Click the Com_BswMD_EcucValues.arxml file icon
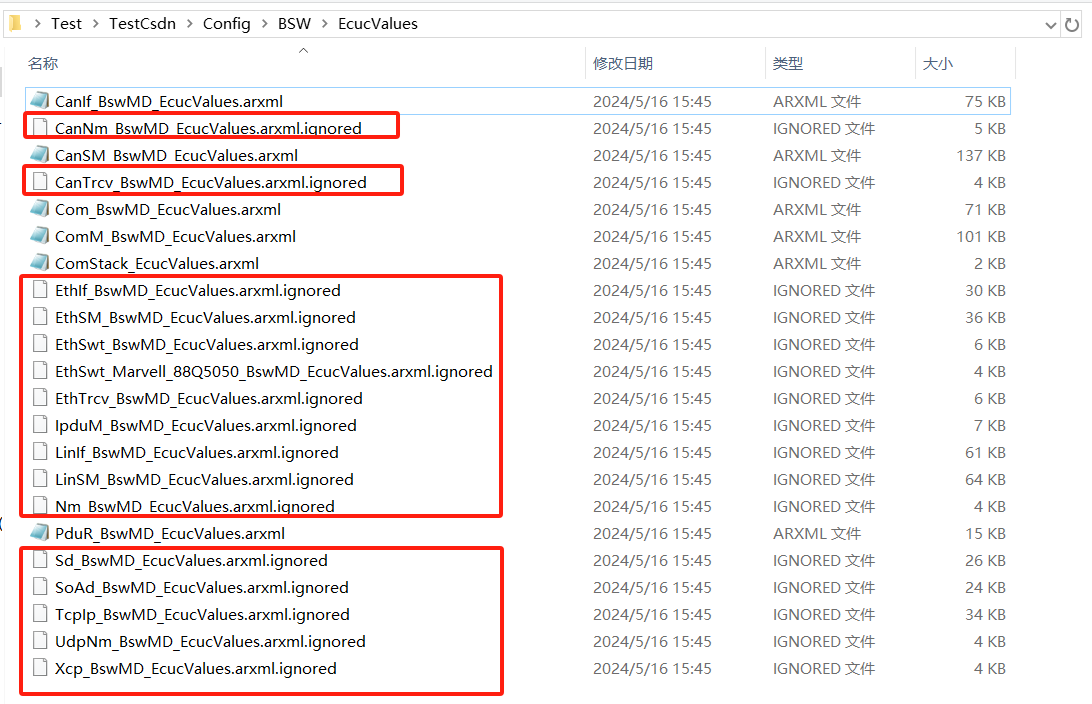This screenshot has height=704, width=1092. [x=39, y=209]
